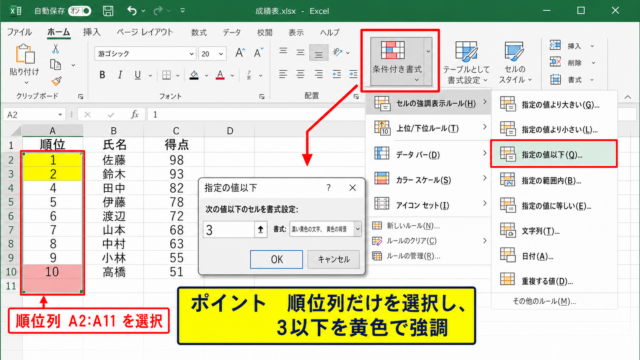Toggle Italic formatting
This screenshot has height=360, width=640.
(x=120, y=75)
